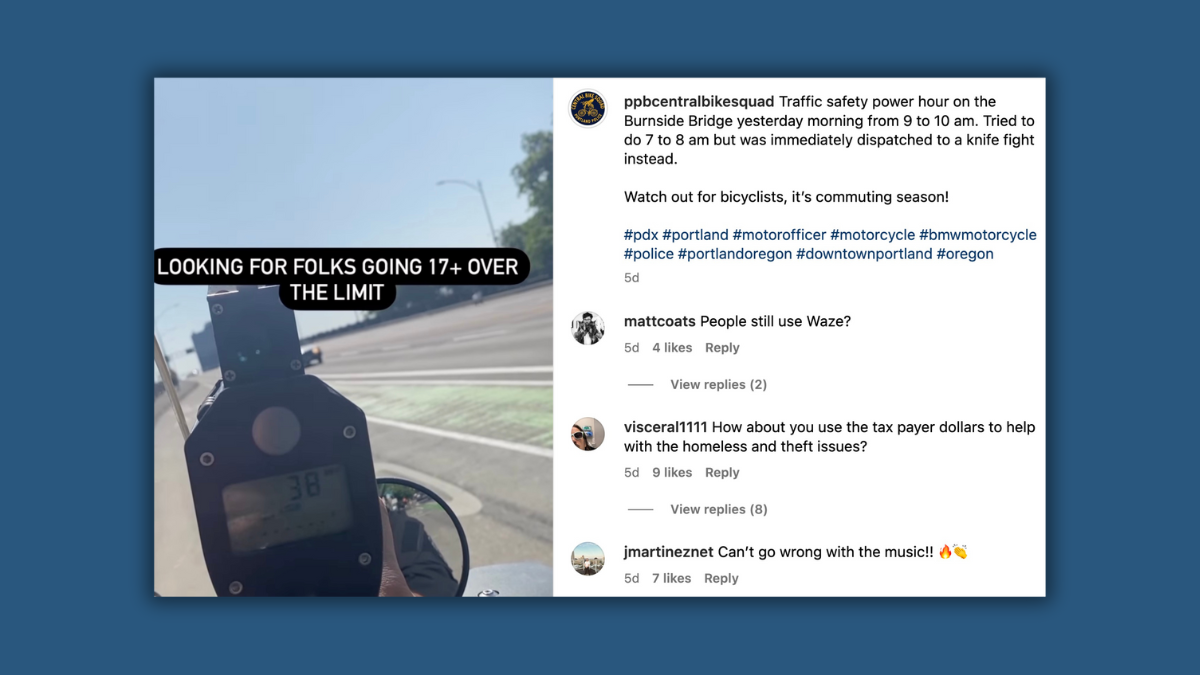Reply to jmartineznet comment

(721, 578)
